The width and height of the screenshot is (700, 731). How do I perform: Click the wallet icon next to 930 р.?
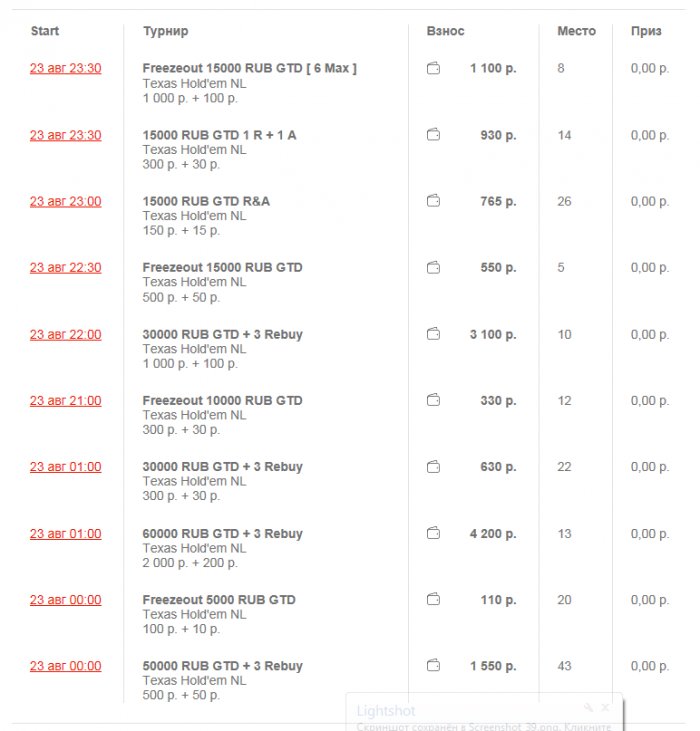(433, 135)
